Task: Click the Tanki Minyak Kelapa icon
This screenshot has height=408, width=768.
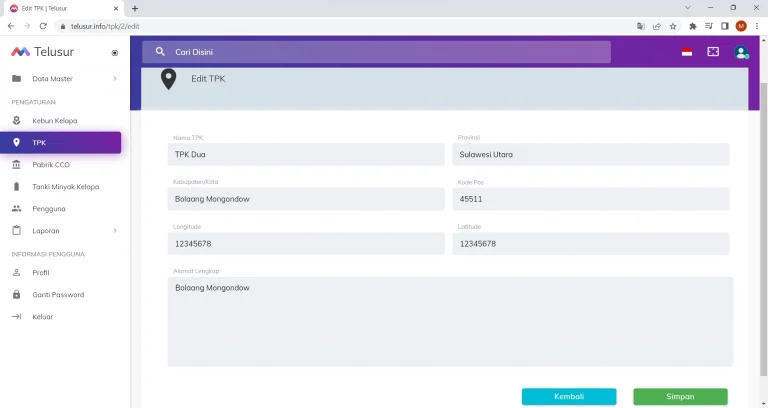Action: point(17,187)
